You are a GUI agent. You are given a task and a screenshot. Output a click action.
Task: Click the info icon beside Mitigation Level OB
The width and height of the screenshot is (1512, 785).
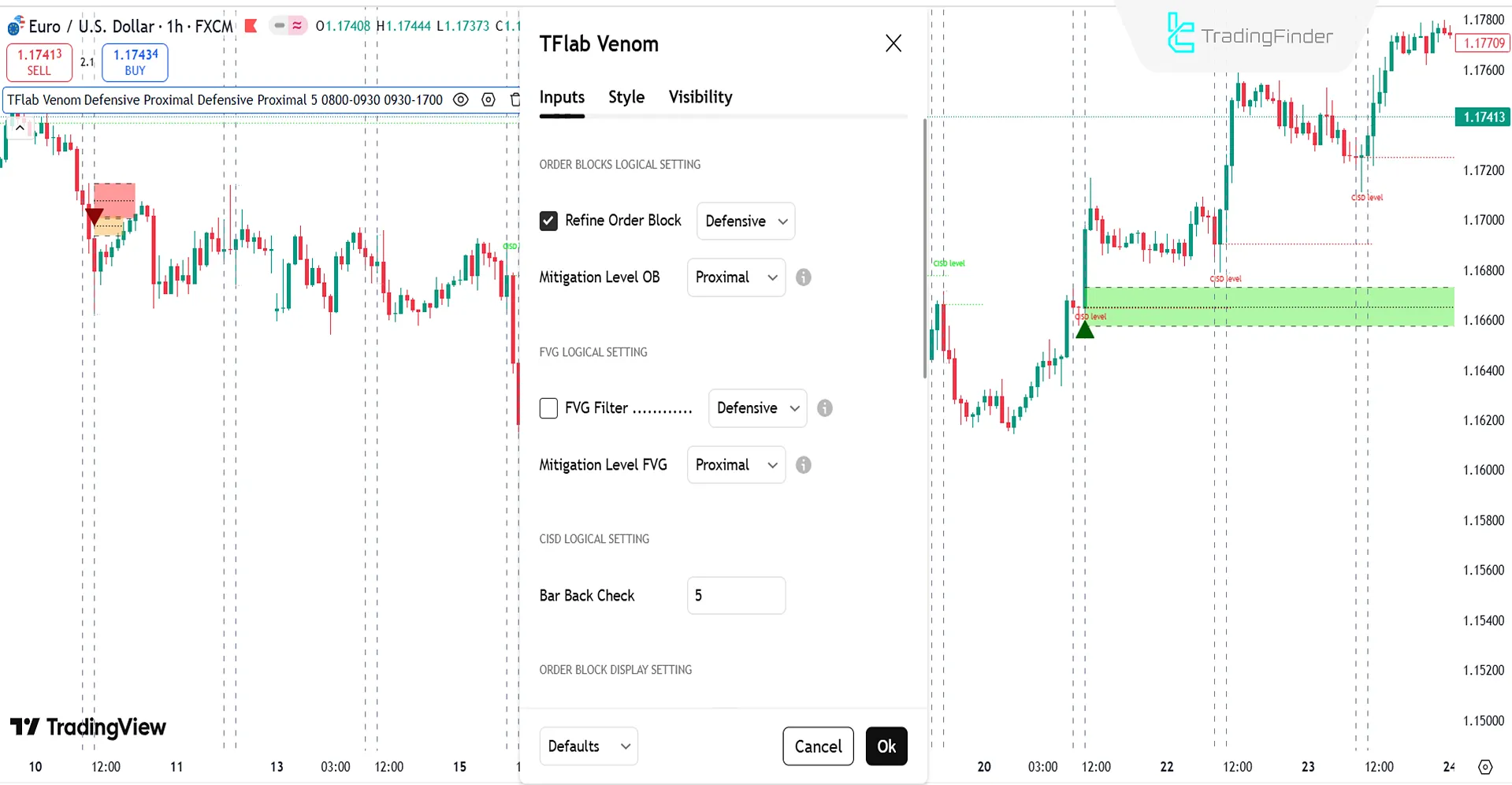point(803,277)
